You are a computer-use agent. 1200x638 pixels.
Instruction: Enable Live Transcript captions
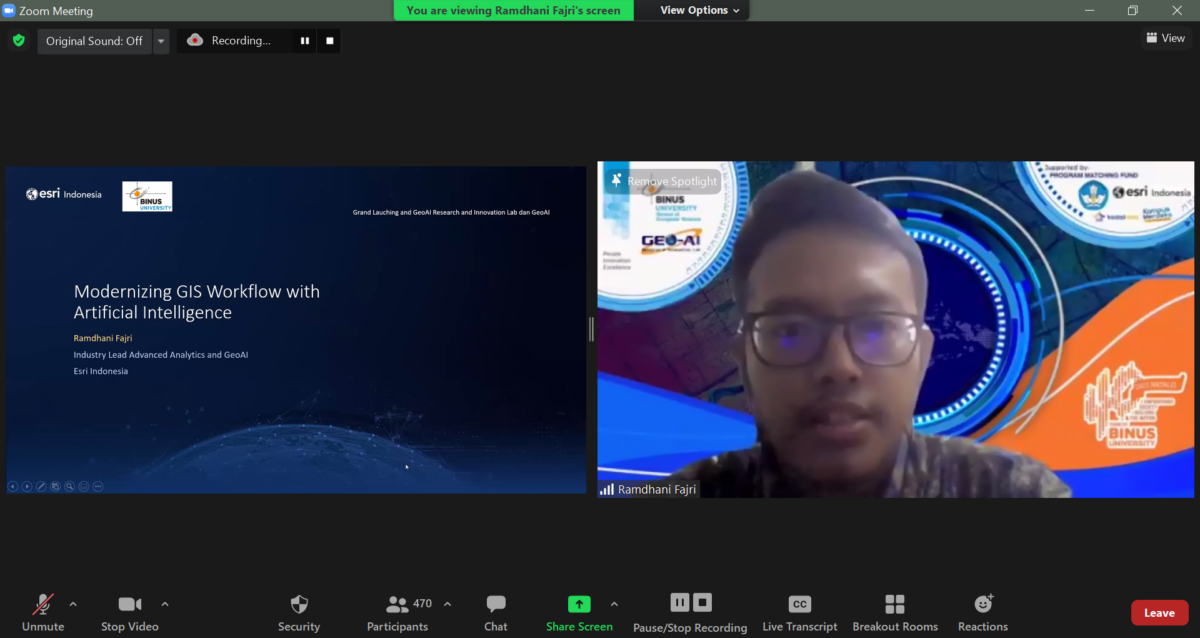pos(800,613)
